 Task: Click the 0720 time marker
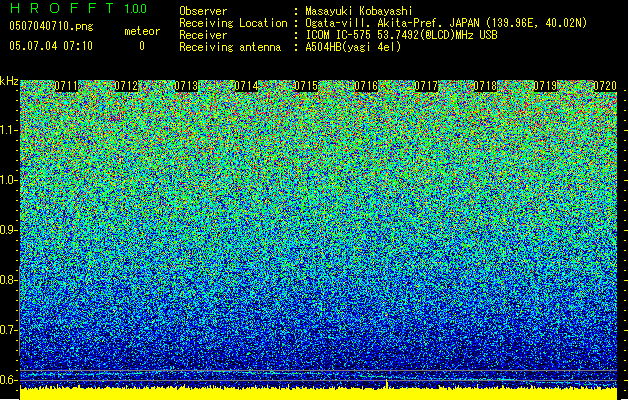point(605,86)
